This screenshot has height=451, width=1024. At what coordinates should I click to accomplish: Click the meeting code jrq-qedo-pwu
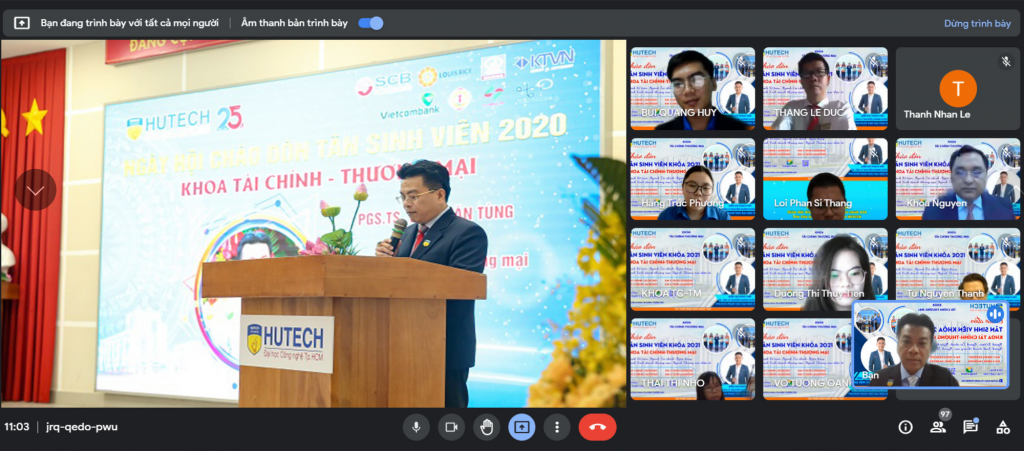(x=82, y=427)
